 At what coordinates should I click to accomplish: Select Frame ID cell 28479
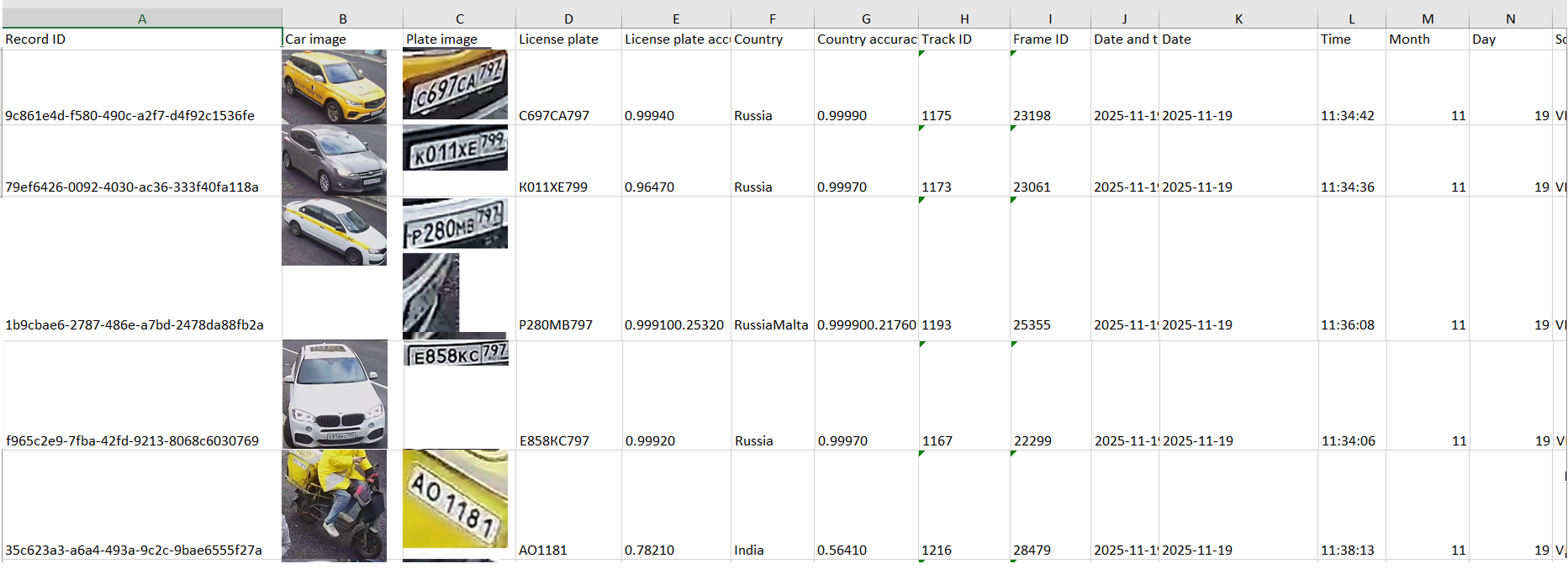pyautogui.click(x=1050, y=505)
